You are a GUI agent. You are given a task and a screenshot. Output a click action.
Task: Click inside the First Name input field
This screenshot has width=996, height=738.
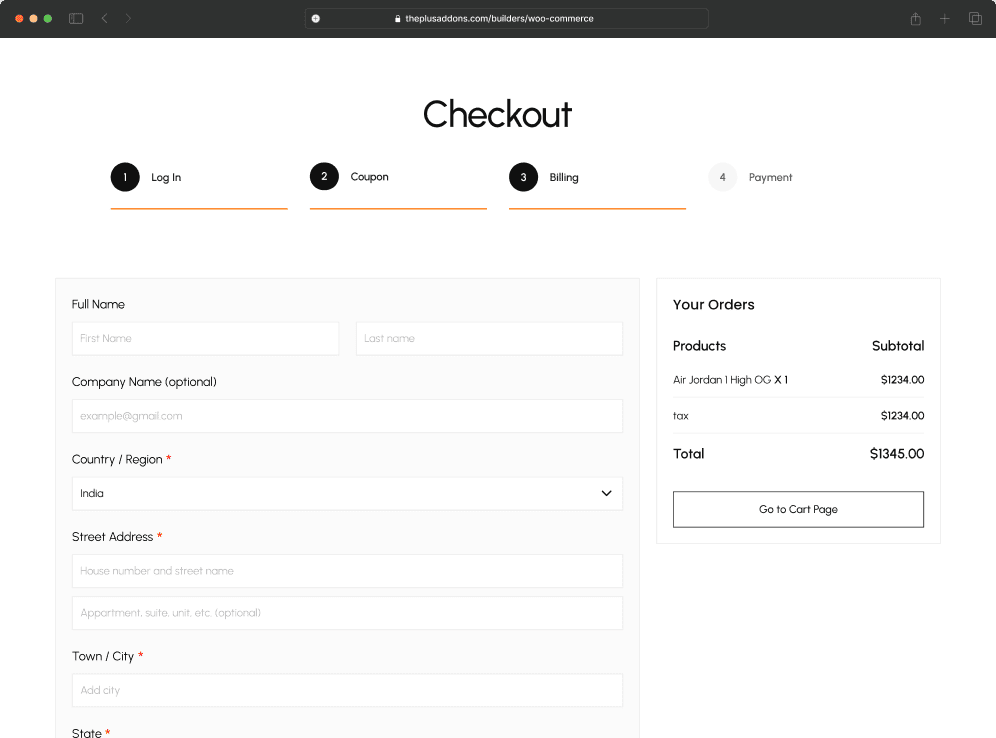click(x=205, y=338)
